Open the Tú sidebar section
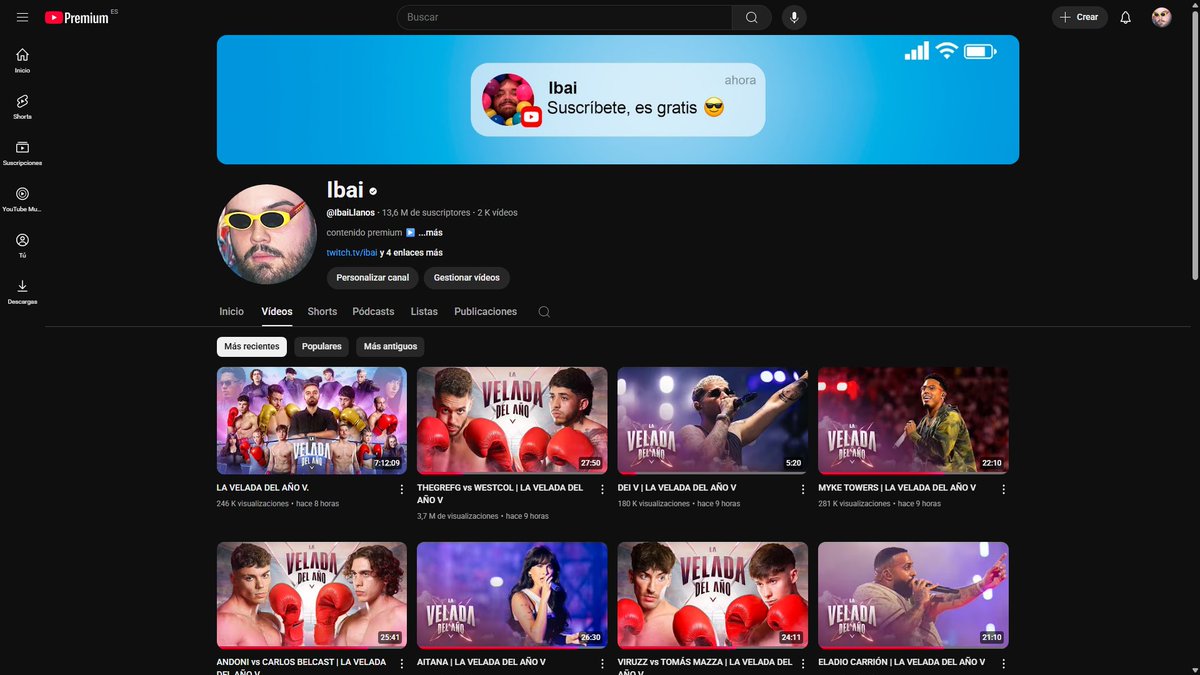The width and height of the screenshot is (1200, 675). (x=22, y=245)
